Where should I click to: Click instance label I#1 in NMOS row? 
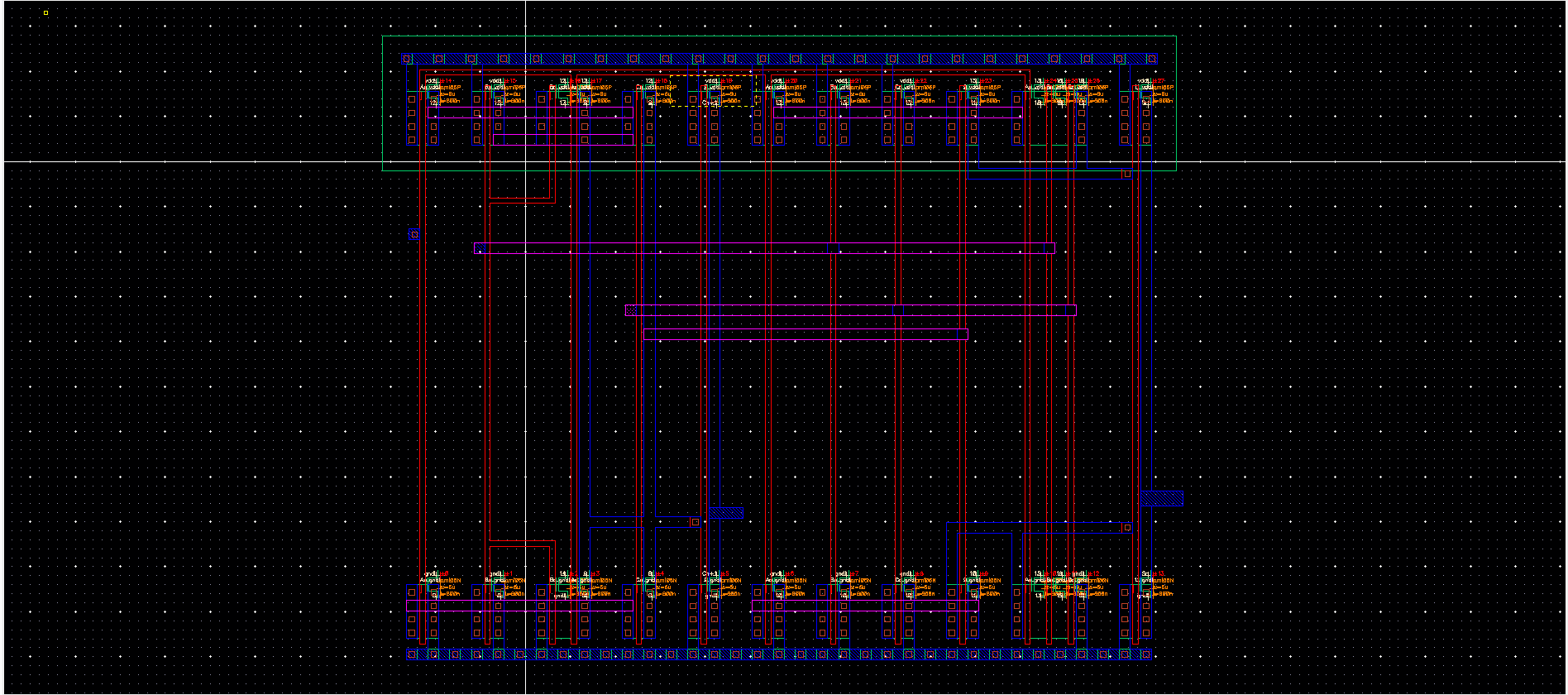[509, 573]
